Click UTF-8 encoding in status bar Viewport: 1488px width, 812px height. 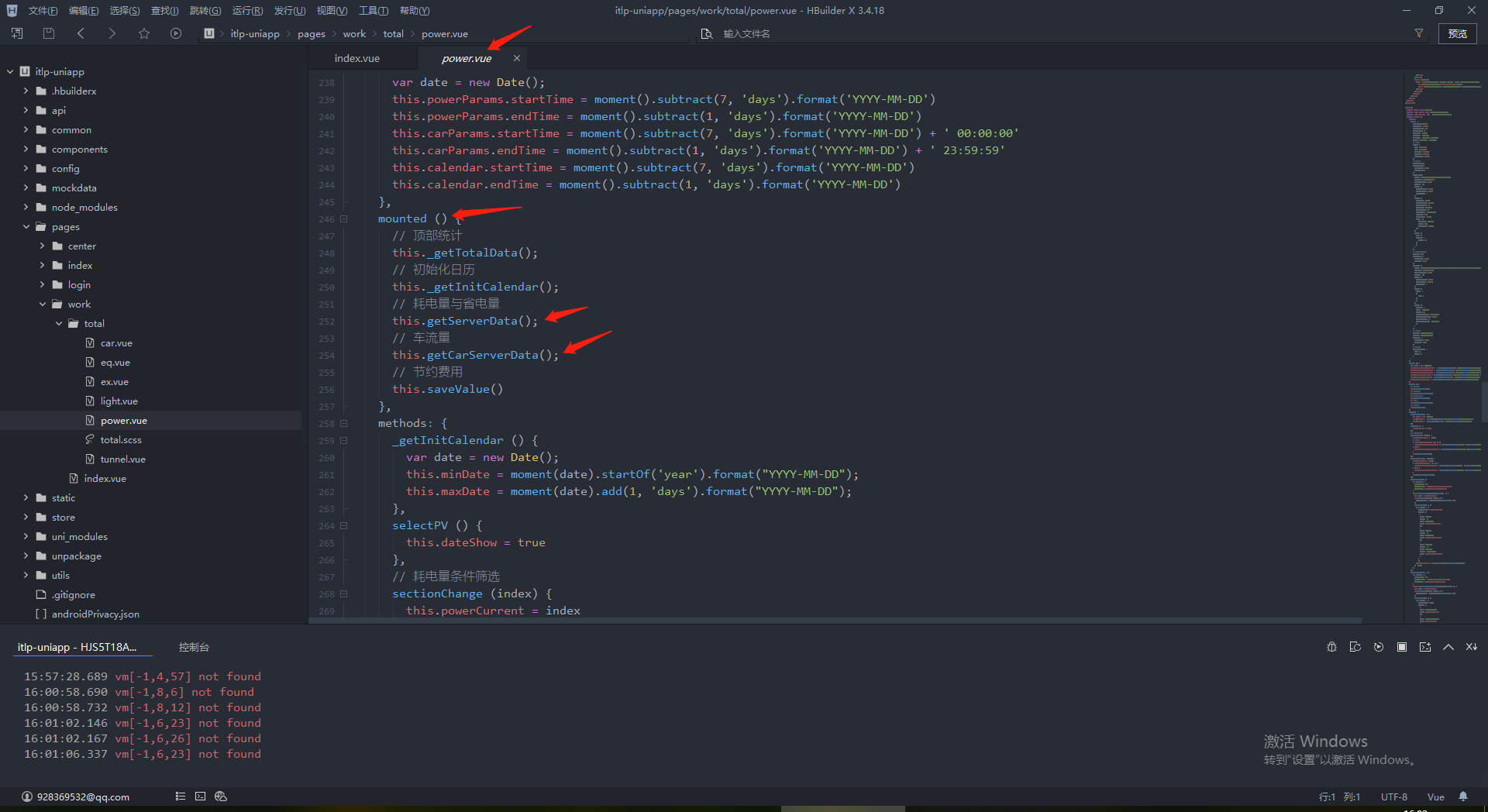1393,797
